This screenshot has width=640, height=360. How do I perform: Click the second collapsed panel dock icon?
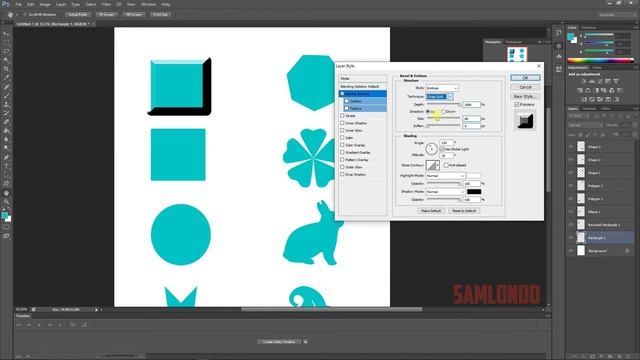click(x=558, y=47)
